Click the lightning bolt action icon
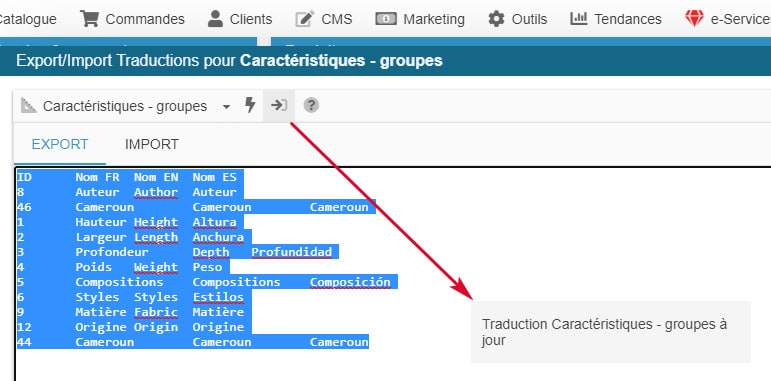Screen dimensions: 771x381 (250, 105)
